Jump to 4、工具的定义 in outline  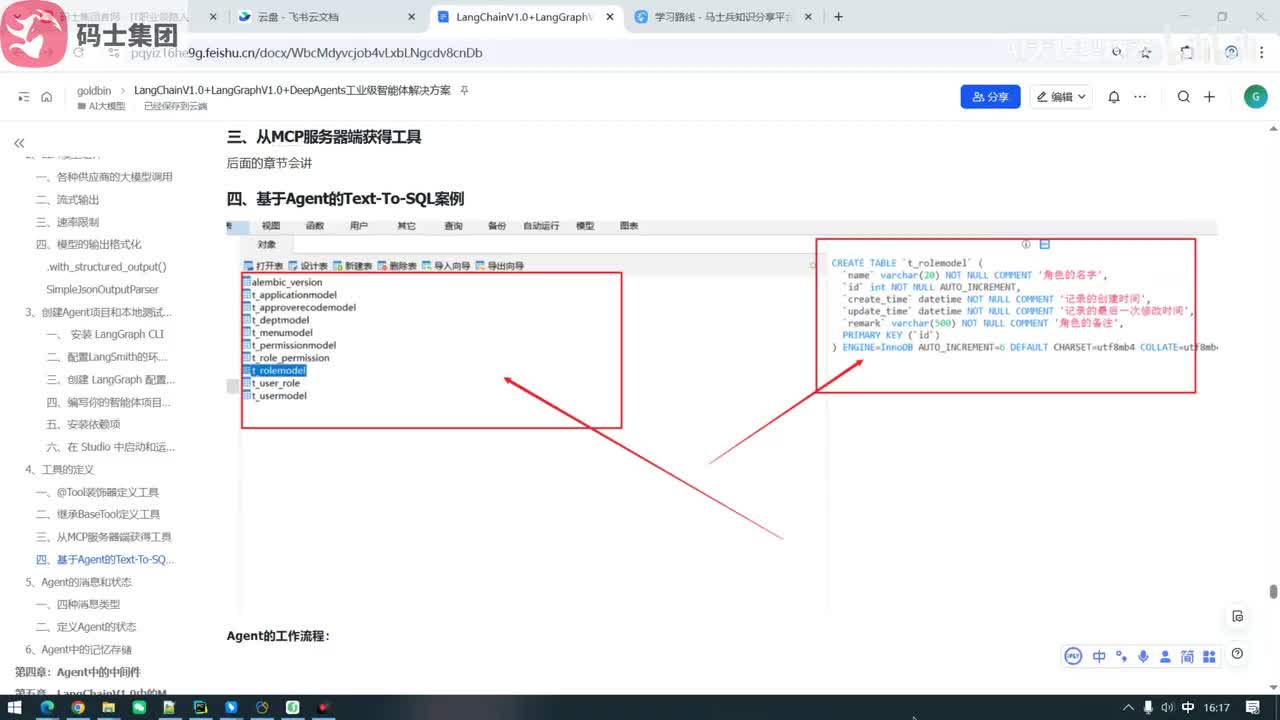(x=59, y=469)
